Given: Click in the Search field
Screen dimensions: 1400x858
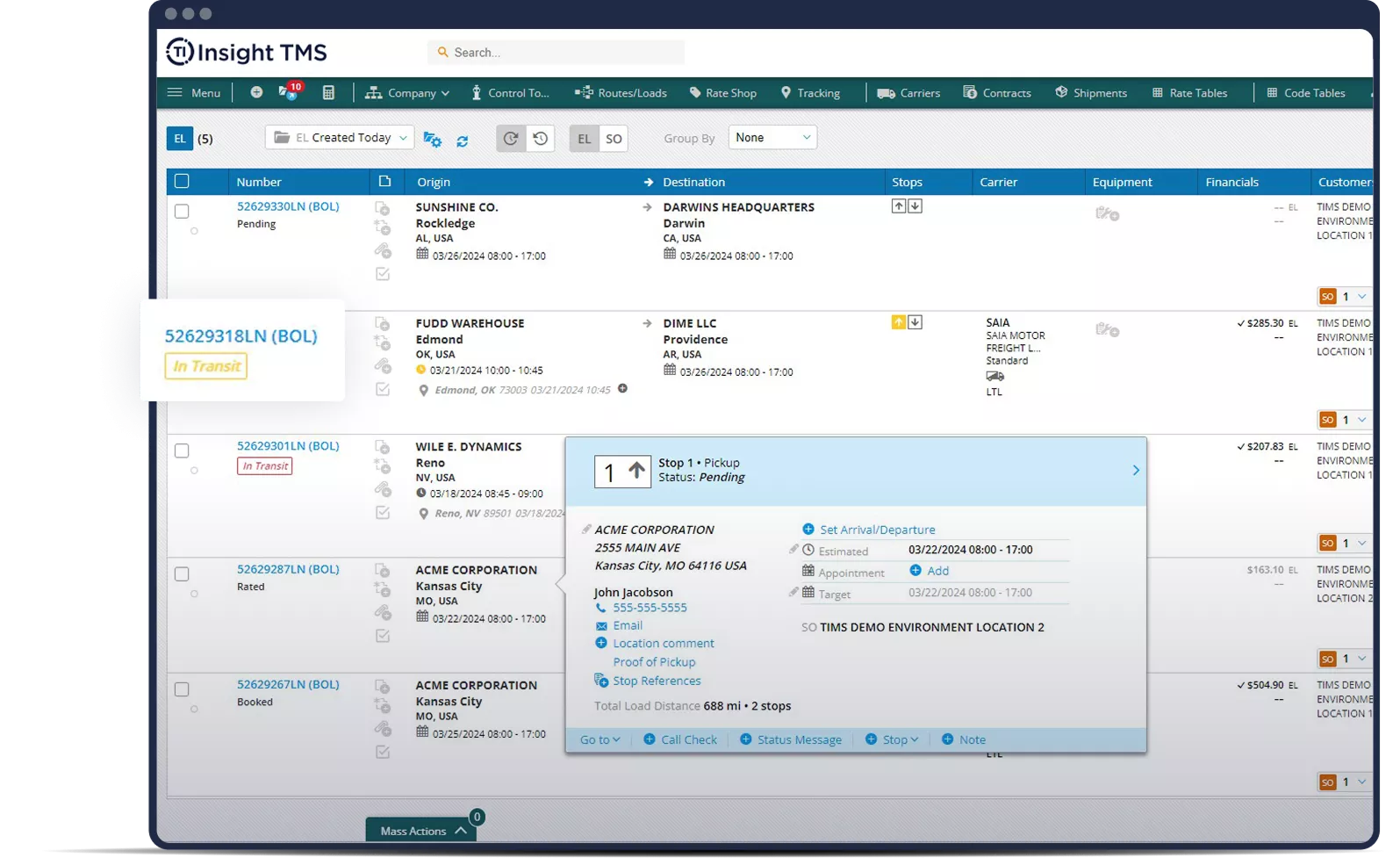Looking at the screenshot, I should coord(562,53).
